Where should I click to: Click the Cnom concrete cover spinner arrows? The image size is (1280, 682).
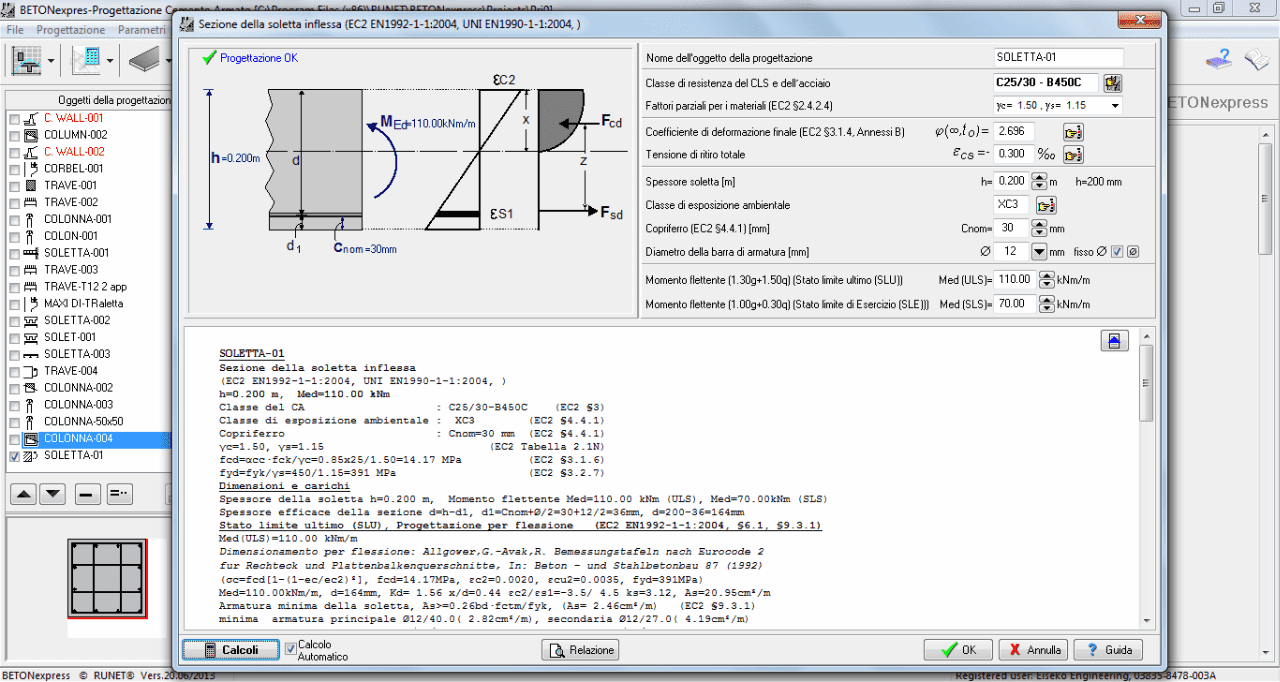click(1039, 229)
